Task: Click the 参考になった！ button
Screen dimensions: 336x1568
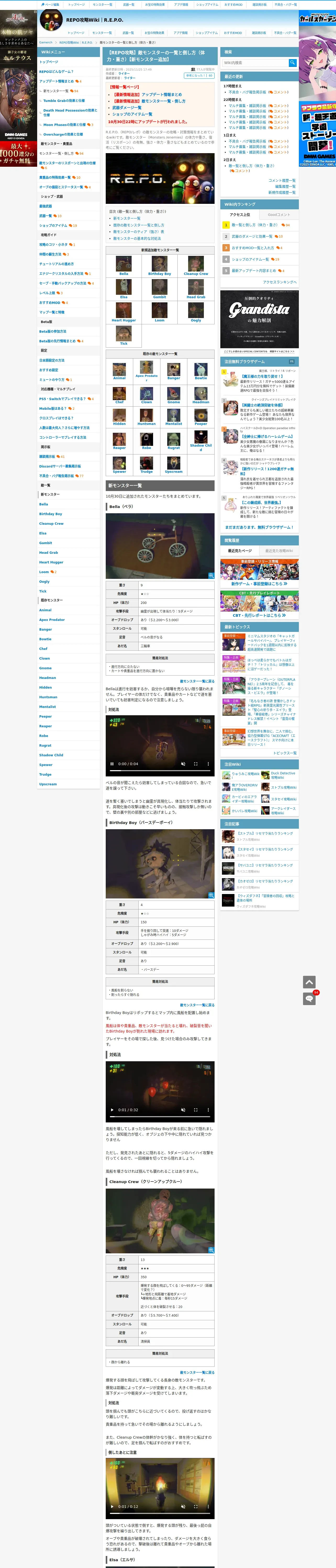Action: coord(199,76)
